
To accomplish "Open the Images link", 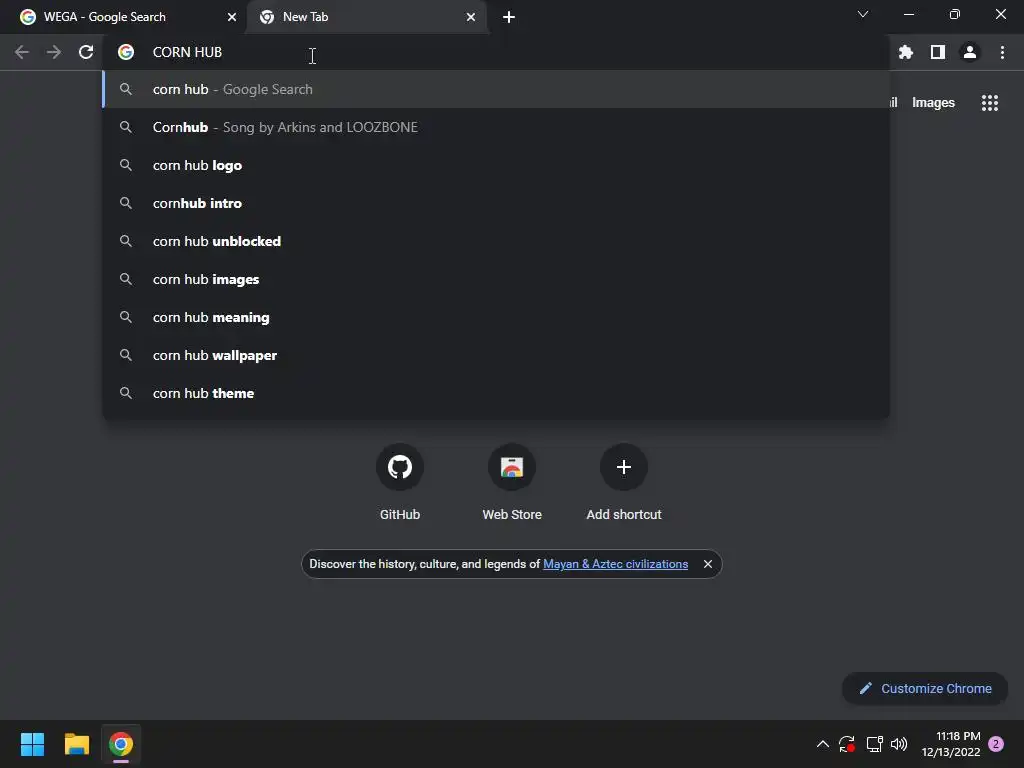I will (933, 103).
